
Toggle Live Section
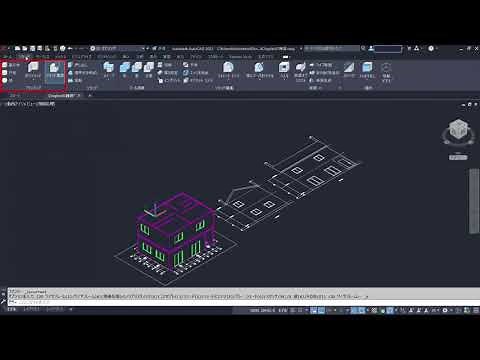point(321,65)
